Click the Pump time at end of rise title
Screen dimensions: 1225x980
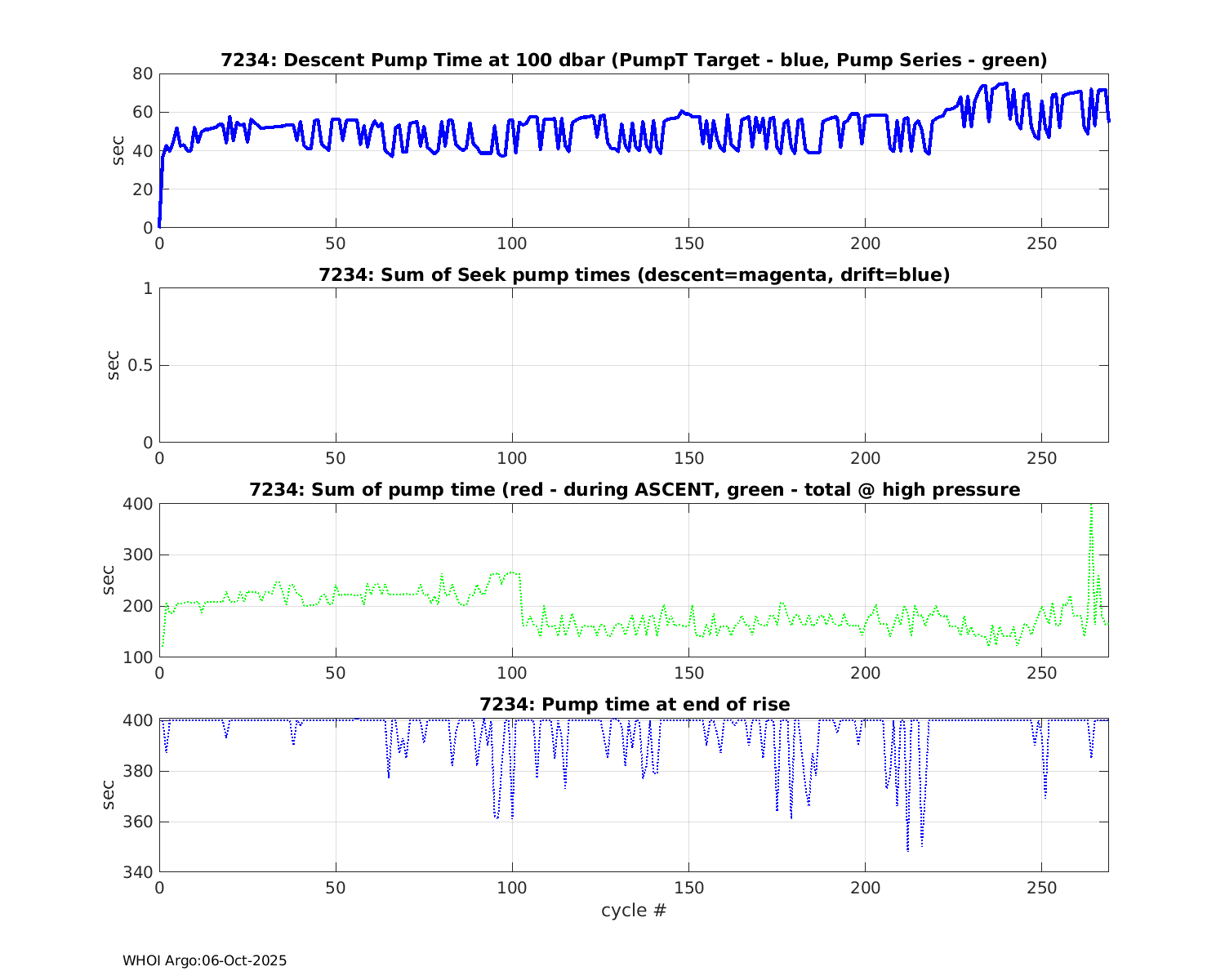pyautogui.click(x=634, y=704)
